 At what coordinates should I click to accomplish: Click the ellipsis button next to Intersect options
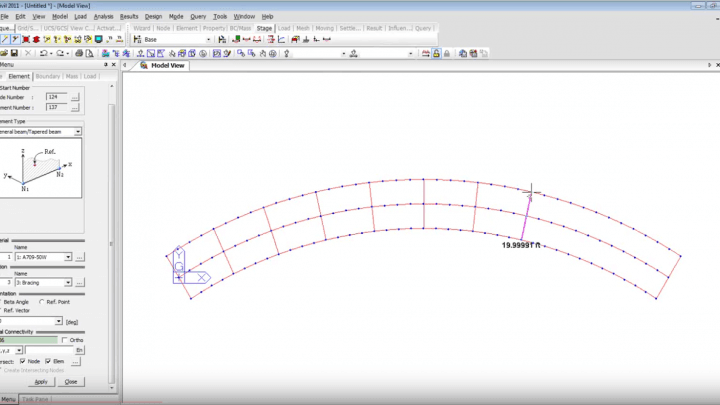pyautogui.click(x=75, y=362)
